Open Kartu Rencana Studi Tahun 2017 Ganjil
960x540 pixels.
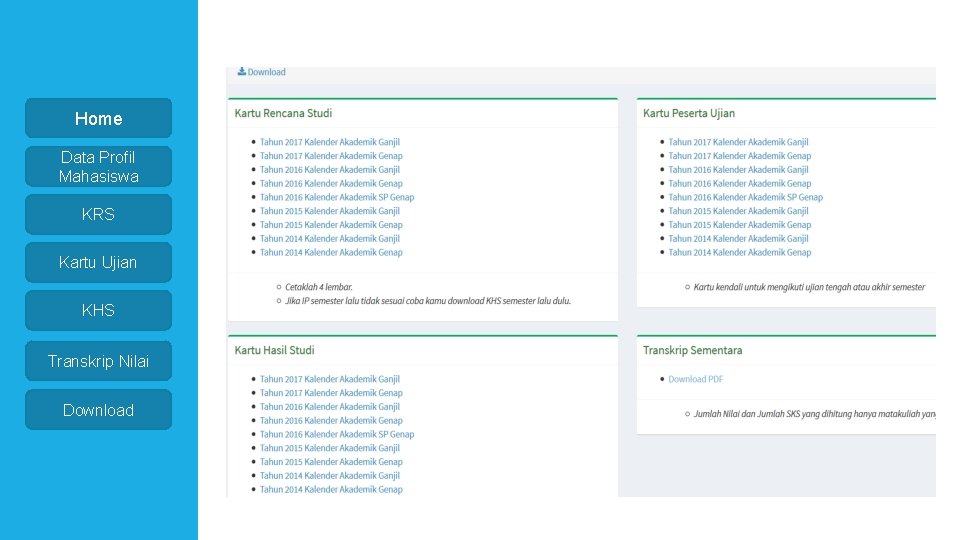coord(329,142)
